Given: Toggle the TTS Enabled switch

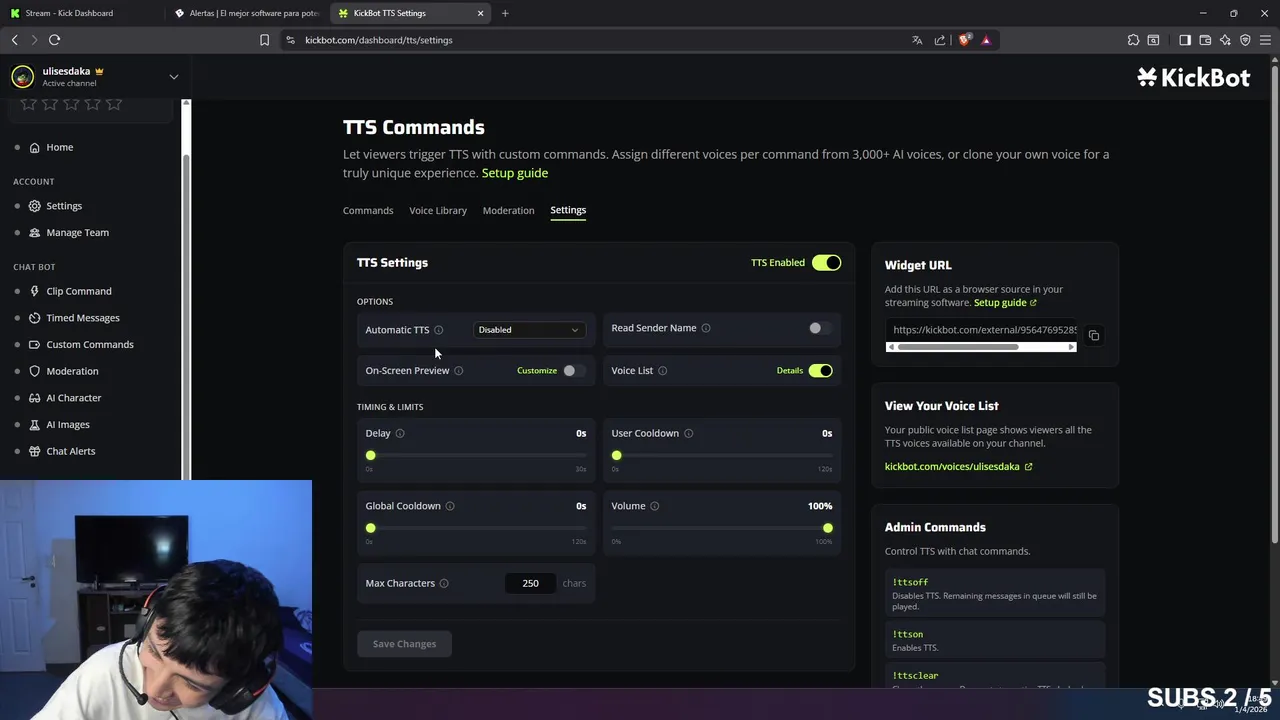Looking at the screenshot, I should click(x=826, y=263).
